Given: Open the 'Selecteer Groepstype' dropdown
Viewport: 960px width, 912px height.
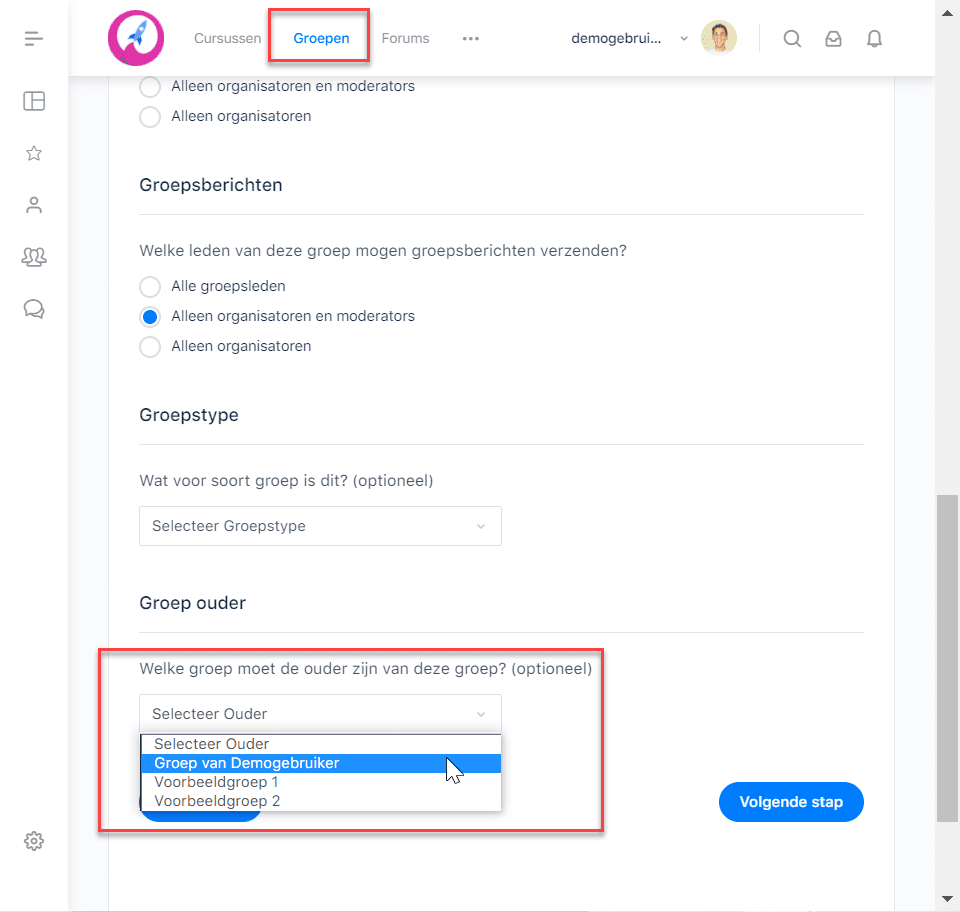Looking at the screenshot, I should pos(320,526).
